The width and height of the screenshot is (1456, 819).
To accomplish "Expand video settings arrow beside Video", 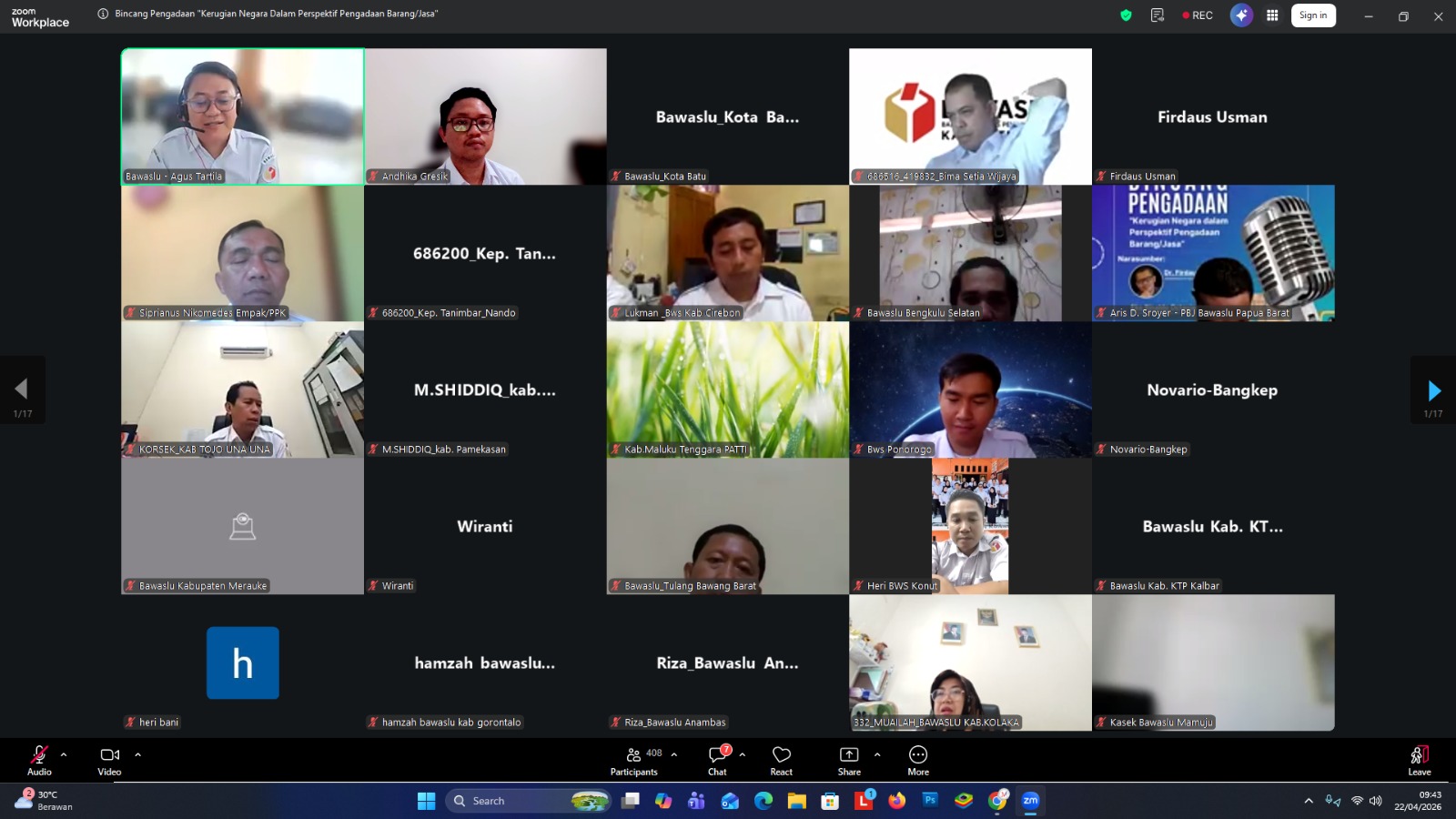I will [138, 754].
